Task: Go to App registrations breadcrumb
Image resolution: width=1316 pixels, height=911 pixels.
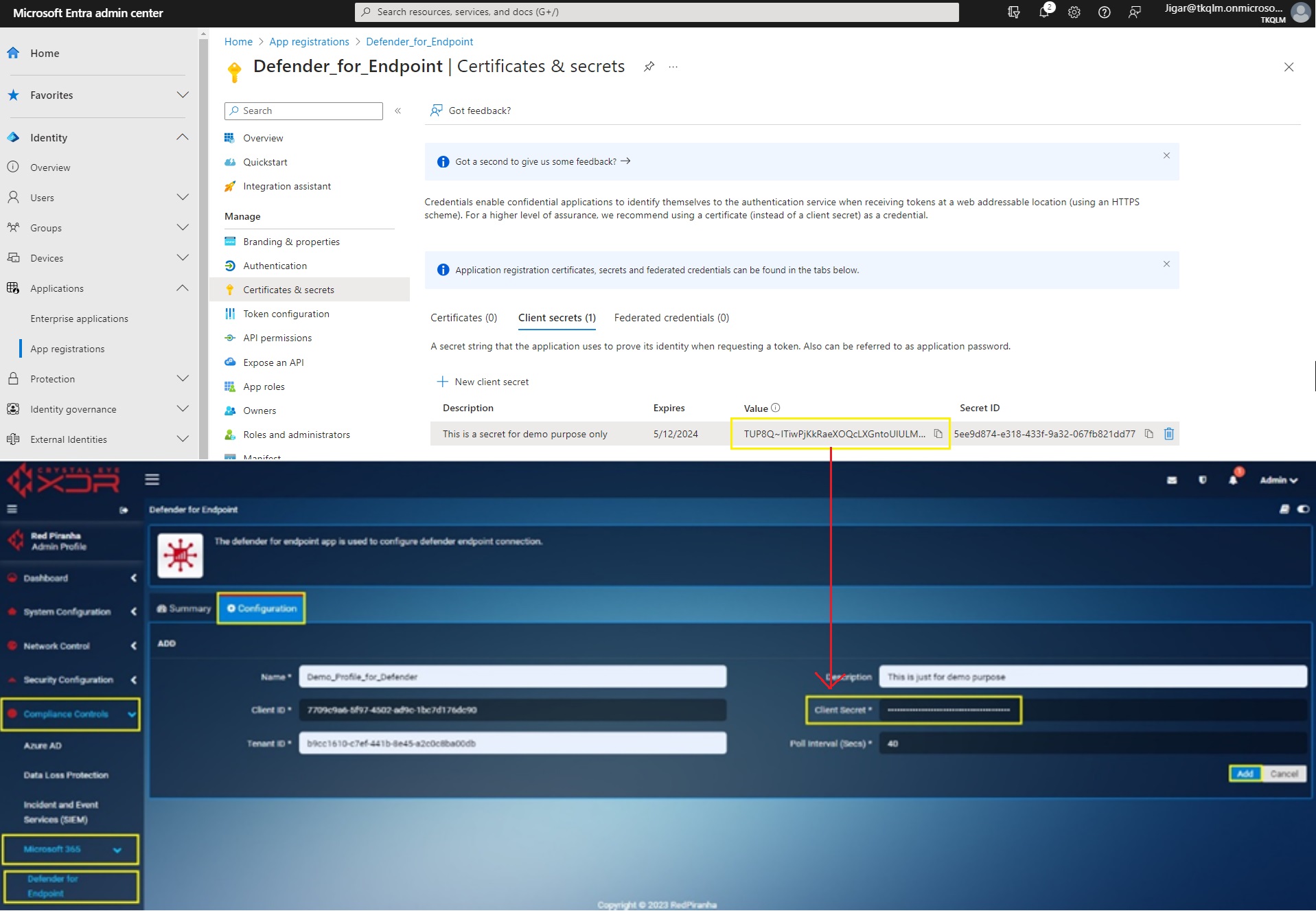Action: (309, 42)
